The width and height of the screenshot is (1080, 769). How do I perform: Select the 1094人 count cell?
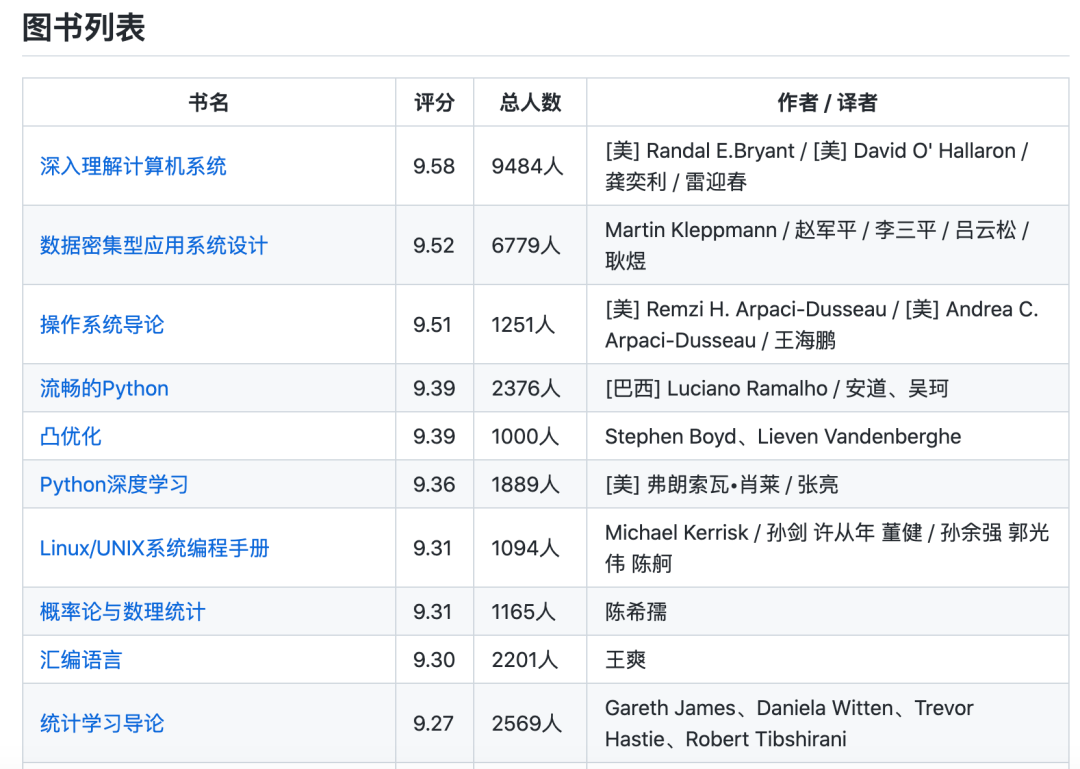530,548
